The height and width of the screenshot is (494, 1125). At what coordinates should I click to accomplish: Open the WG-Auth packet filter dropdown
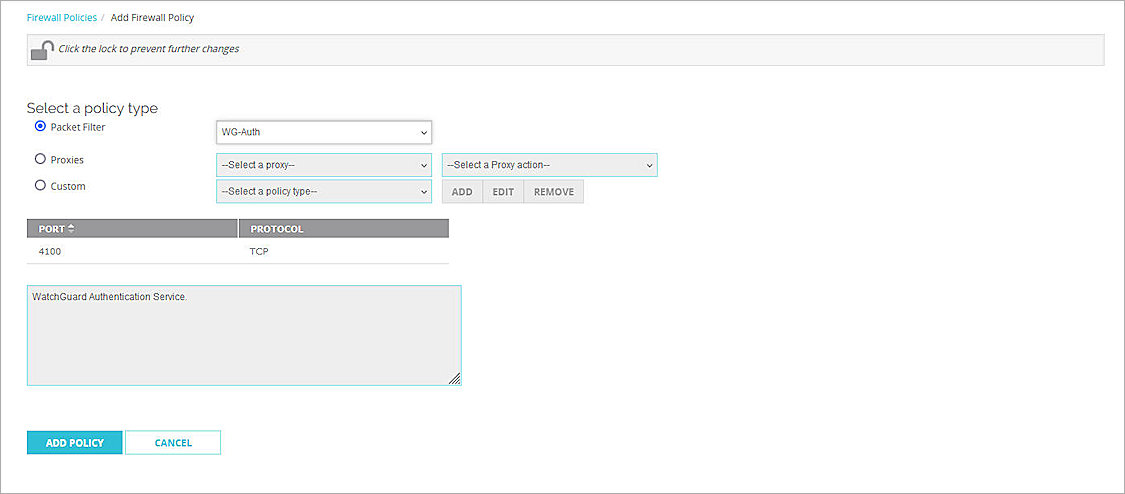point(324,132)
